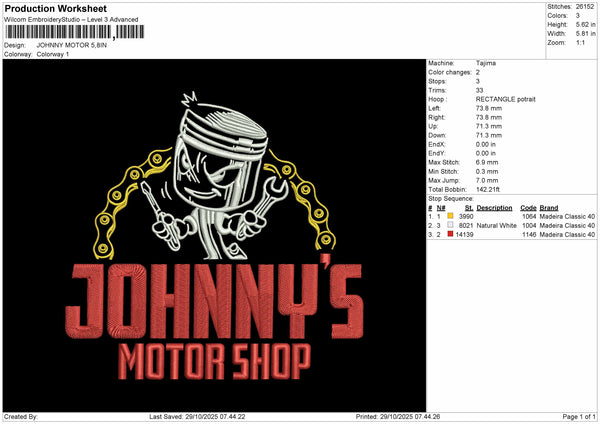
Task: Click stitch count '14139' in stop row 3
Action: tap(465, 235)
